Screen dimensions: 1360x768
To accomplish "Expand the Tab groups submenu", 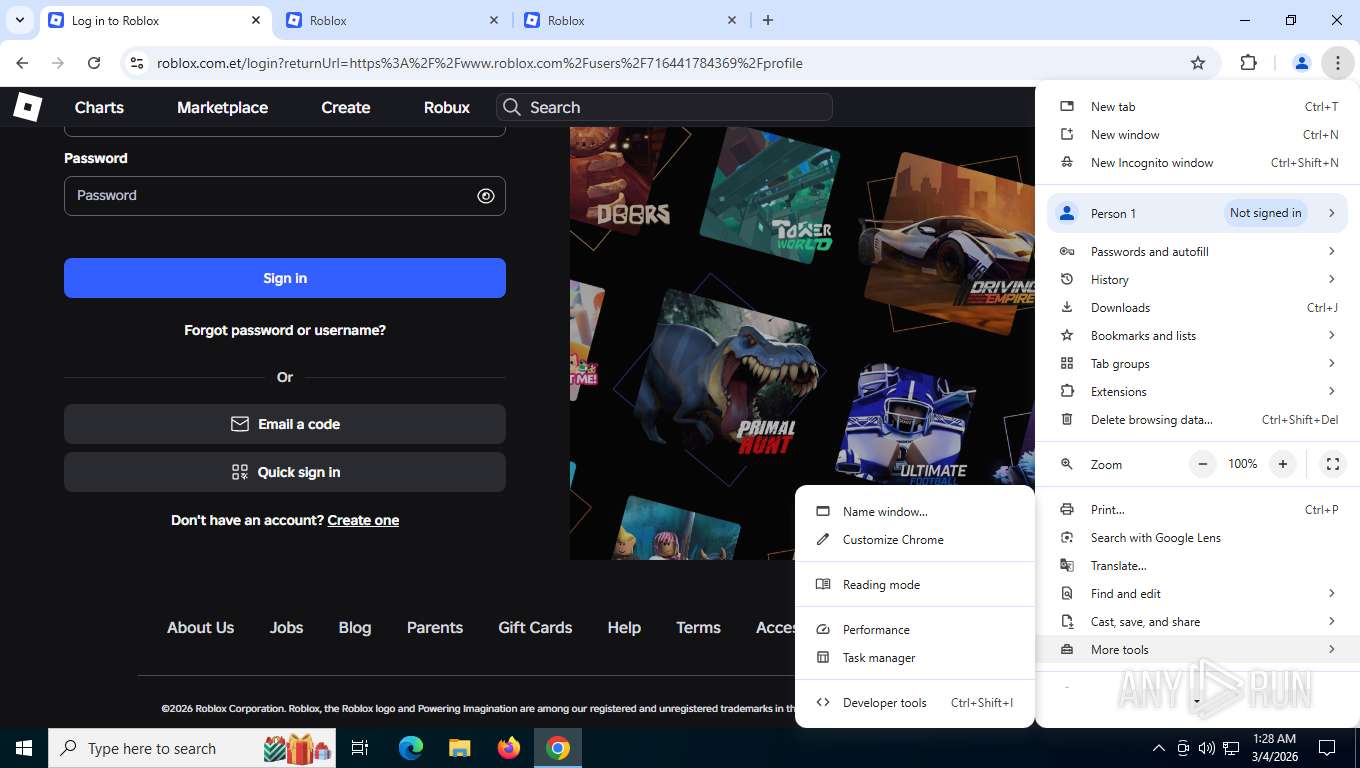I will (1198, 364).
